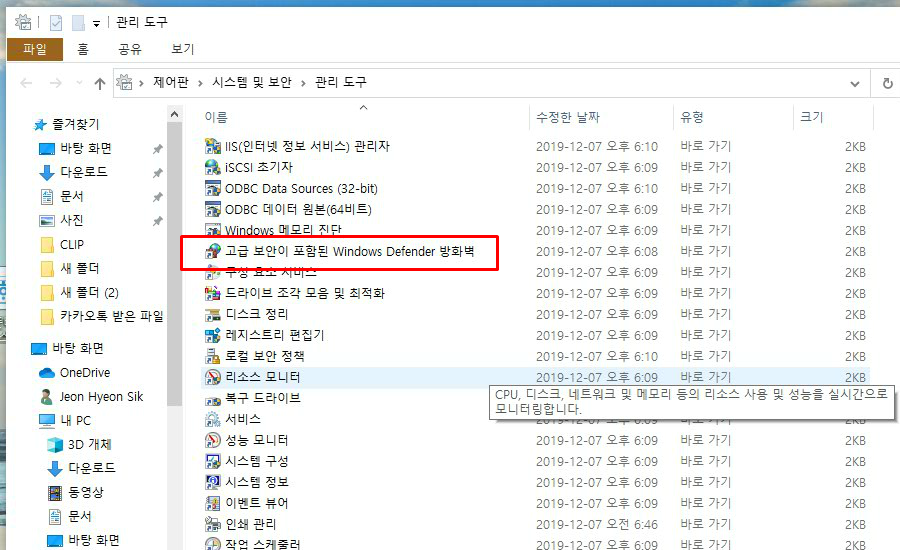Open the quick access toolbar dropdown arrow
The width and height of the screenshot is (900, 550).
point(96,24)
